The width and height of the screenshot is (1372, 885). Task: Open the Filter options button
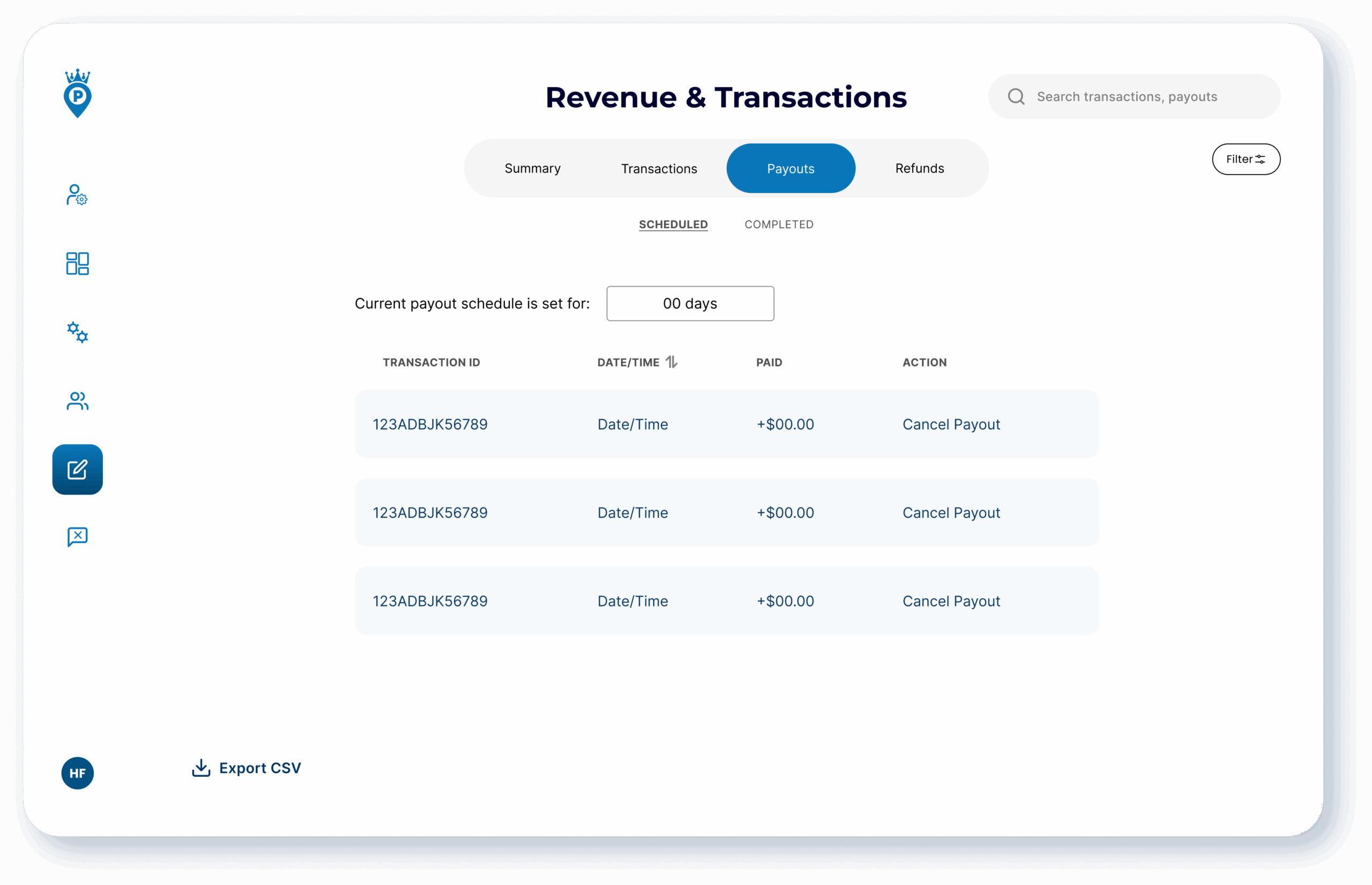(1246, 159)
